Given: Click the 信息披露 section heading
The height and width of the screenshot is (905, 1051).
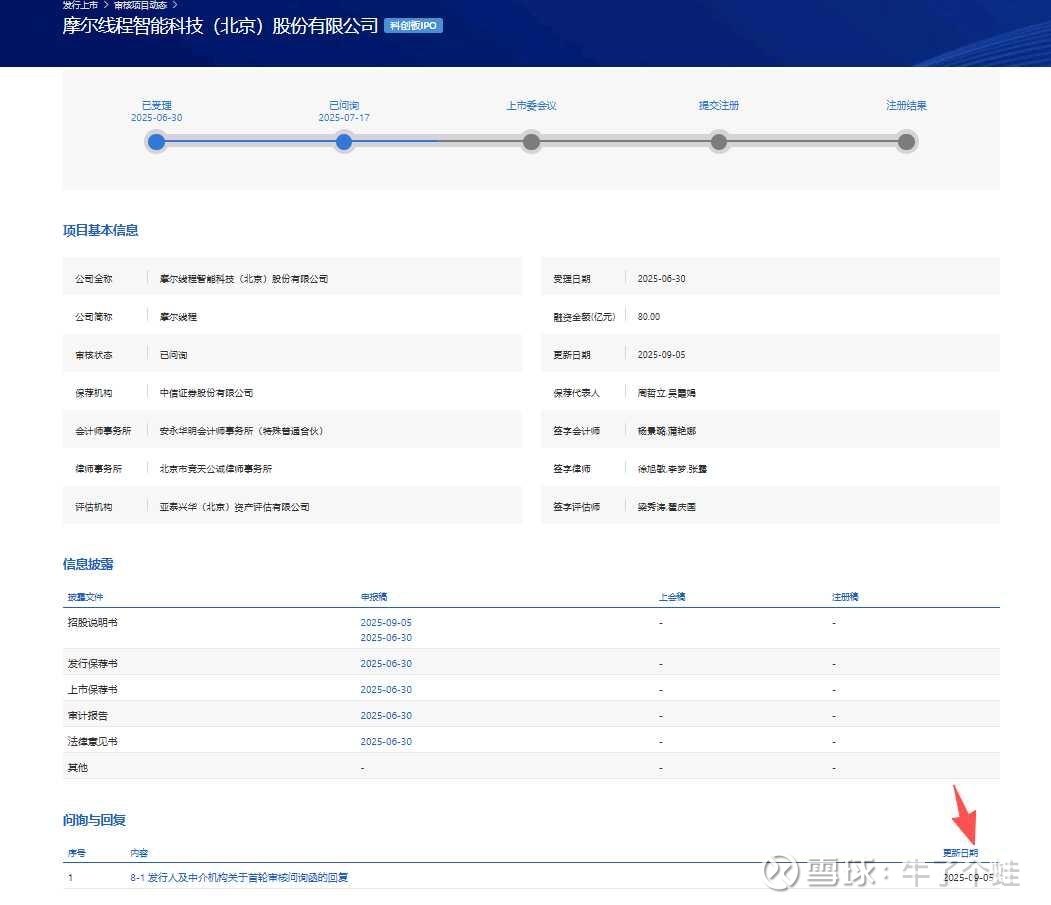Looking at the screenshot, I should click(x=88, y=564).
